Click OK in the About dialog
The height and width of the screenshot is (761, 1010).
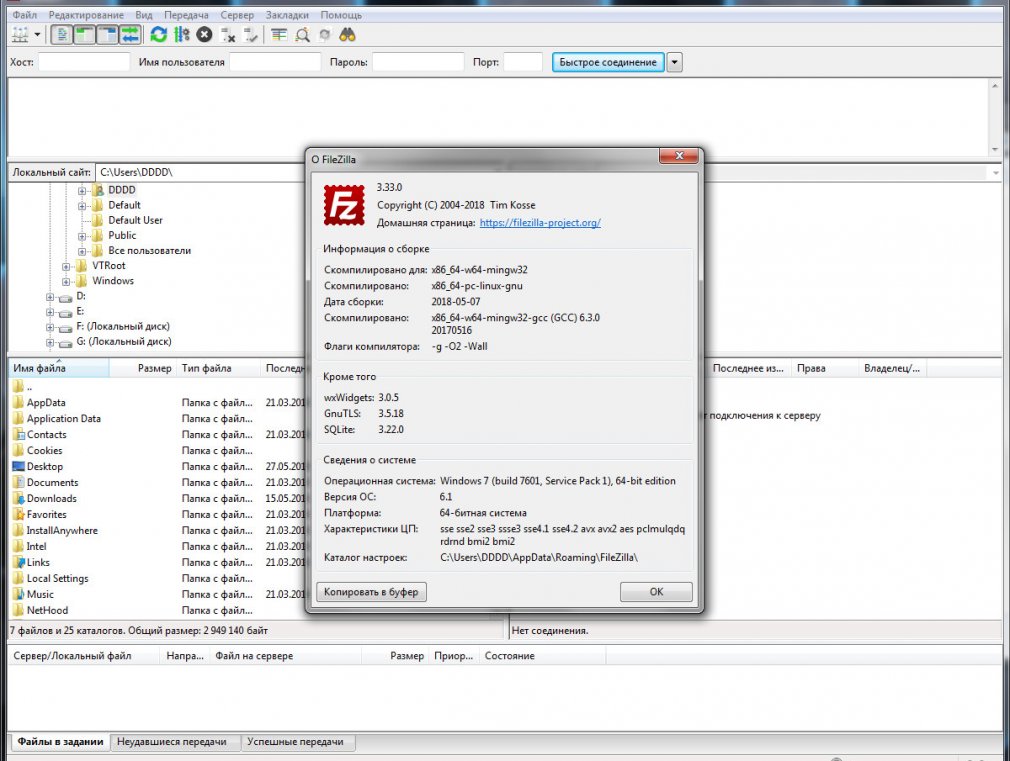(x=656, y=592)
